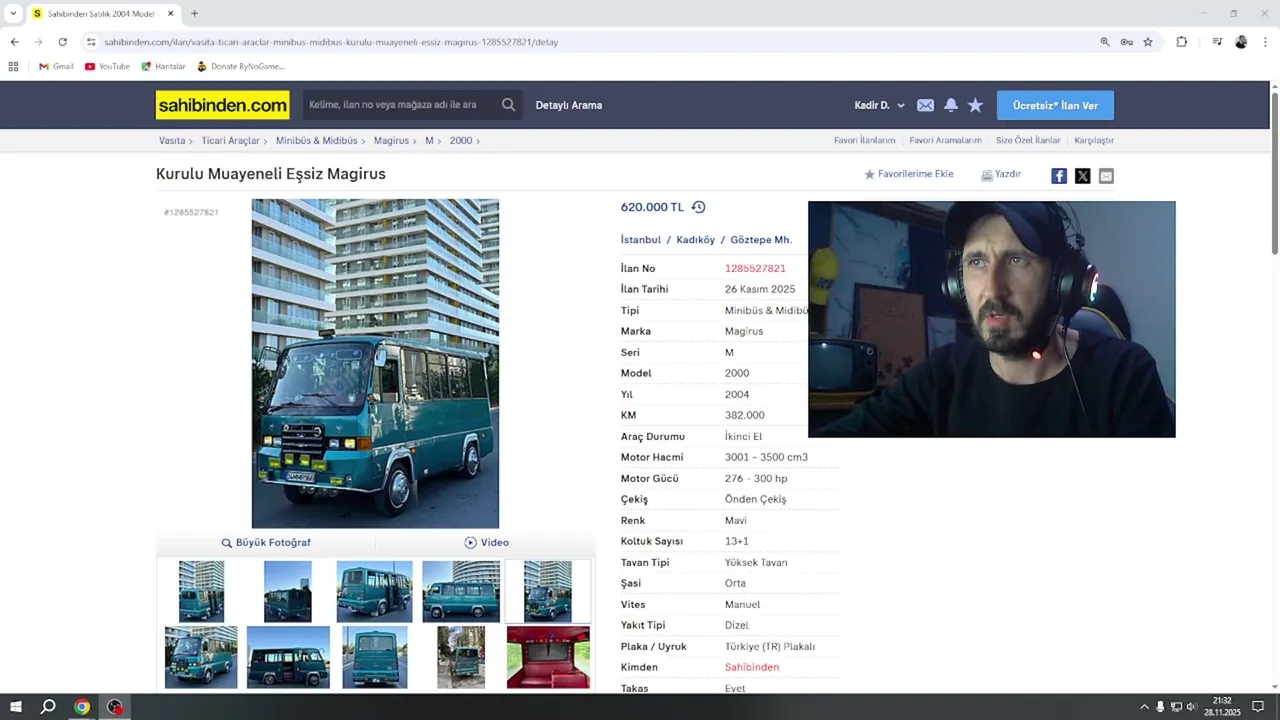The width and height of the screenshot is (1280, 720).
Task: Open Favori Aramalarım link
Action: 945,141
